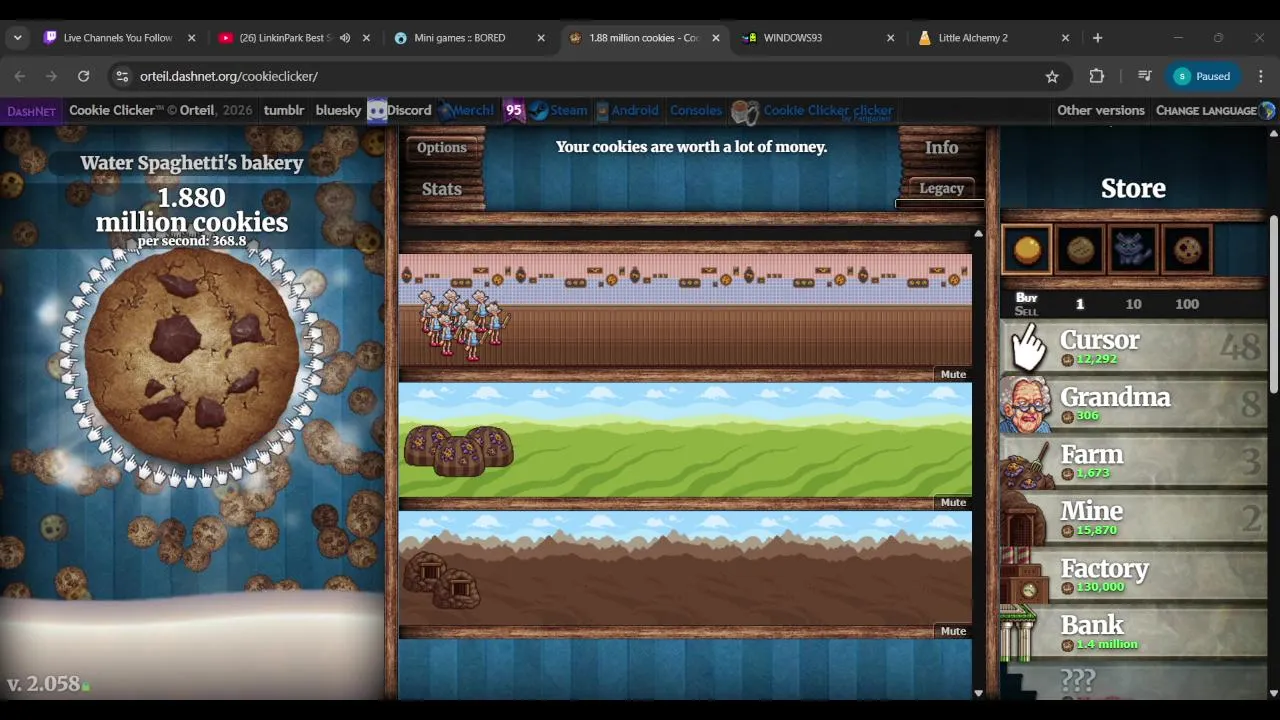The width and height of the screenshot is (1280, 720).
Task: Buy the golden cookie upgrade in store
Action: 1027,250
